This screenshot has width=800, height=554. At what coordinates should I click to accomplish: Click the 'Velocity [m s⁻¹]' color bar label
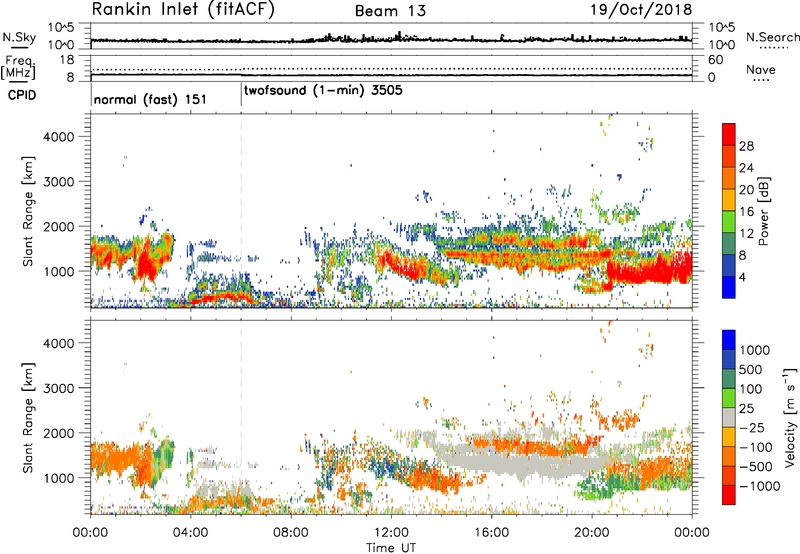pyautogui.click(x=789, y=417)
